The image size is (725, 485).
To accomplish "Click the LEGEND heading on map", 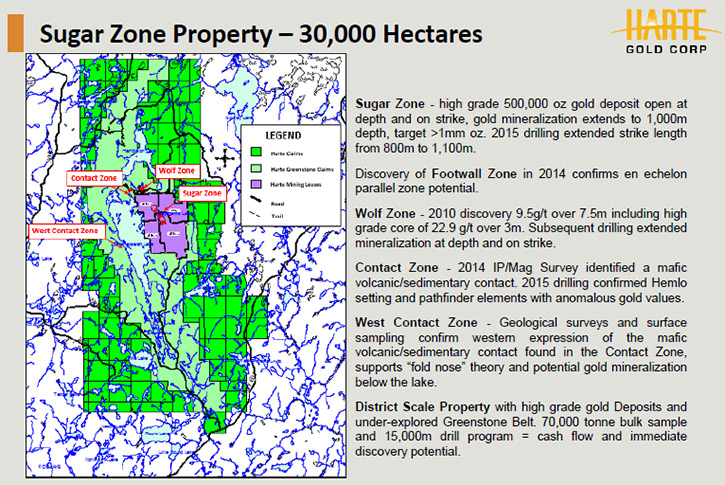I will pos(283,135).
